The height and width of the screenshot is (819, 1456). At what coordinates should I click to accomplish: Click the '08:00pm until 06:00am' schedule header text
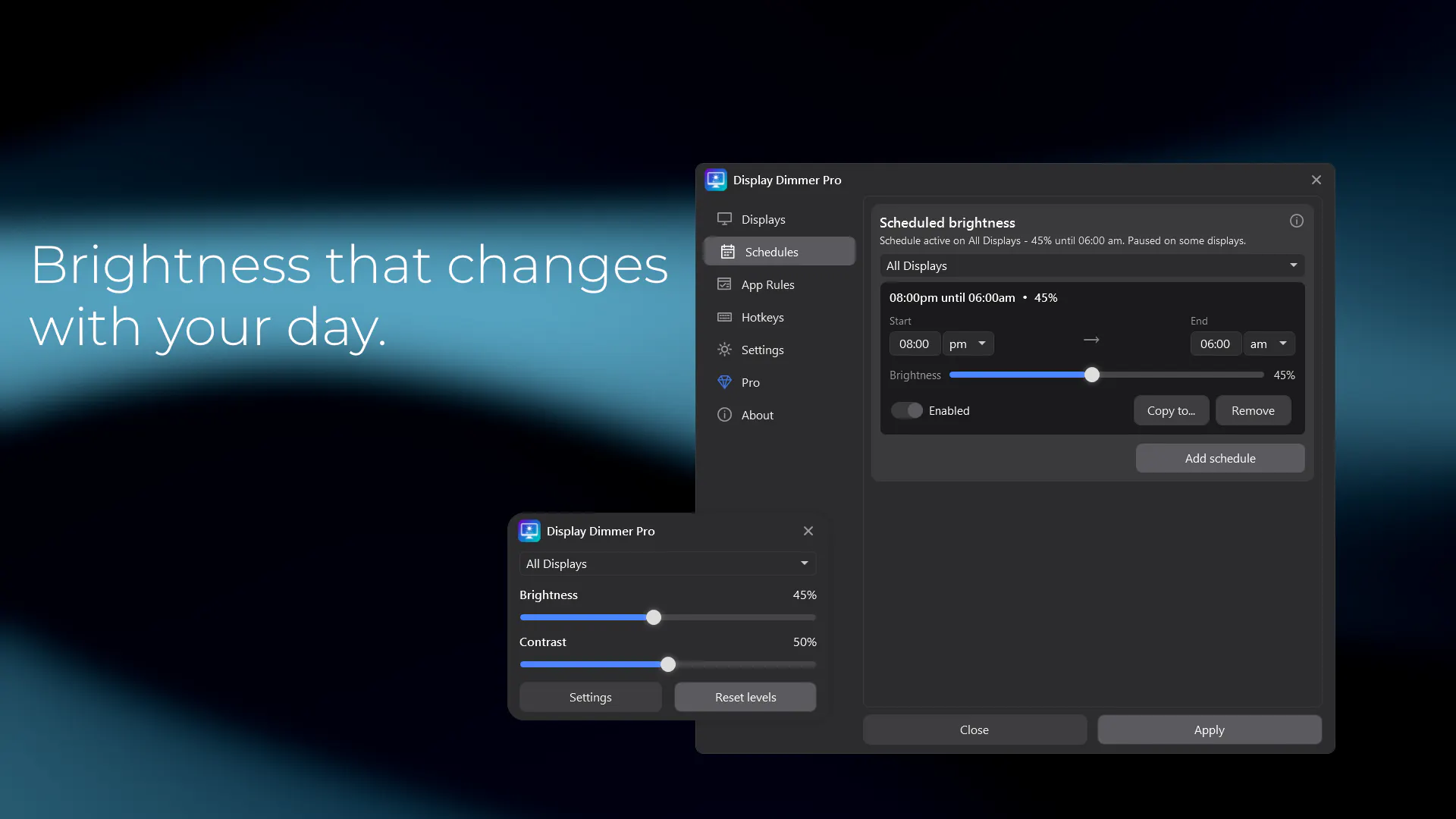click(x=952, y=298)
